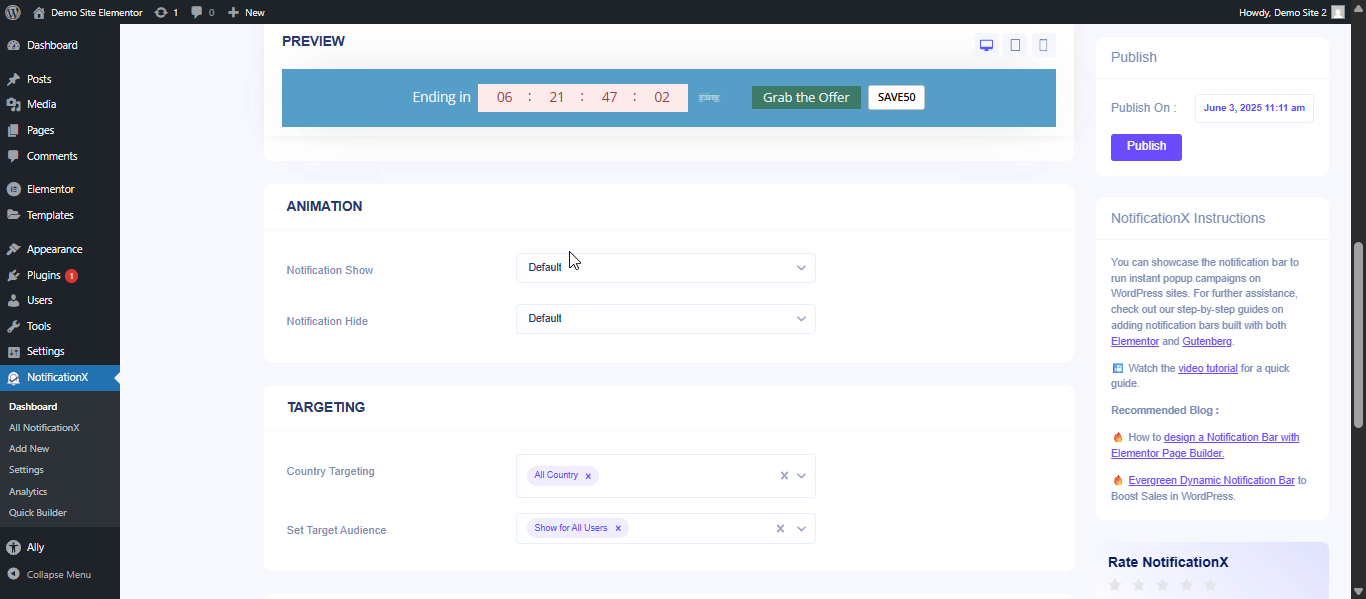Click the Collapse Menu arrow icon

point(13,574)
